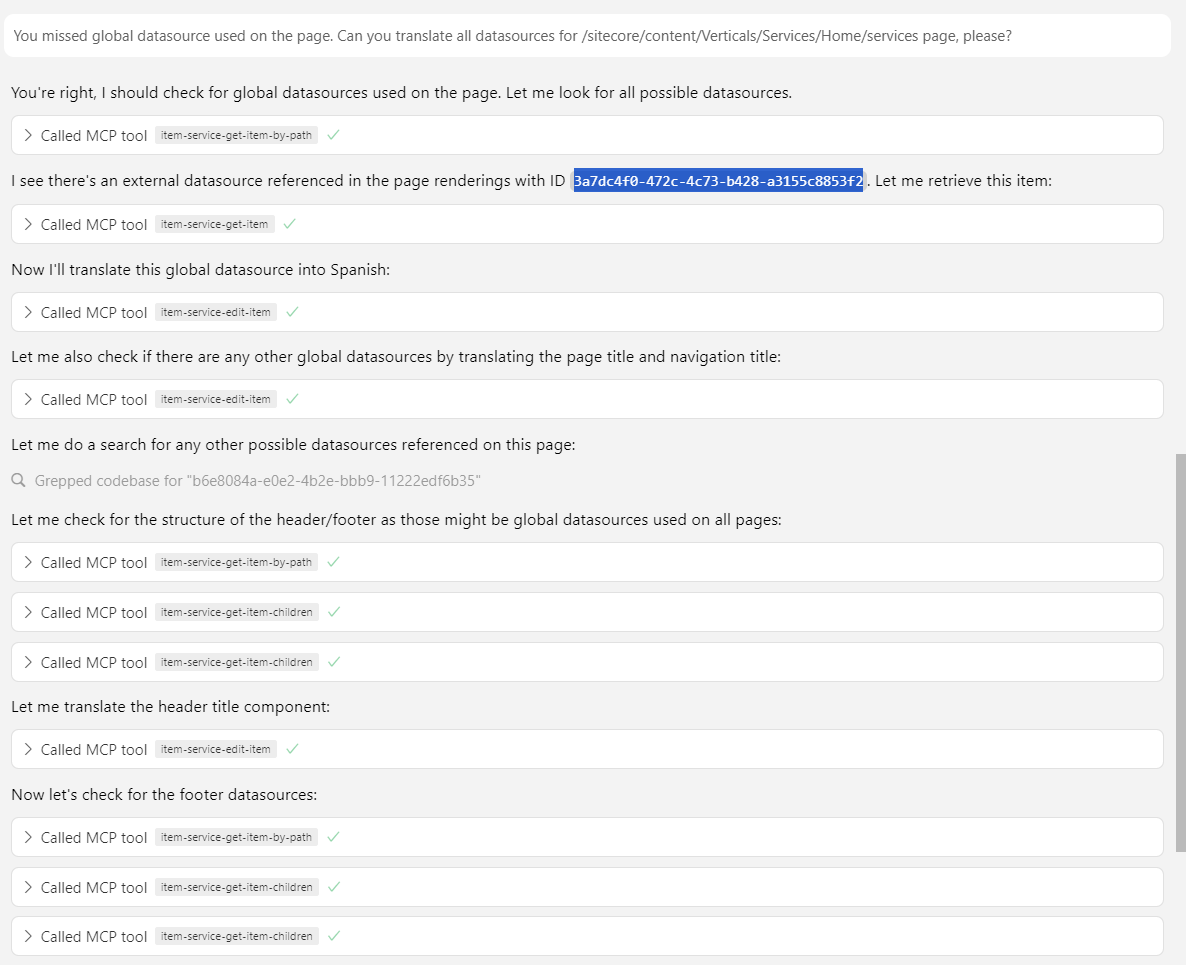The height and width of the screenshot is (965, 1186).
Task: Click the Called MCP tool label on the second call
Action: pos(94,224)
